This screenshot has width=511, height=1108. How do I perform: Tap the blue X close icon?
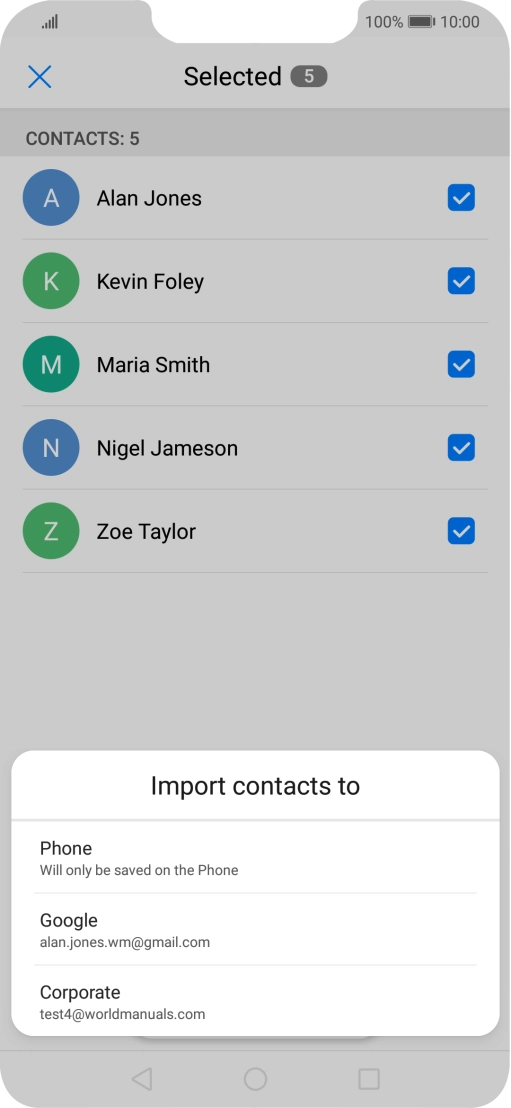coord(40,76)
